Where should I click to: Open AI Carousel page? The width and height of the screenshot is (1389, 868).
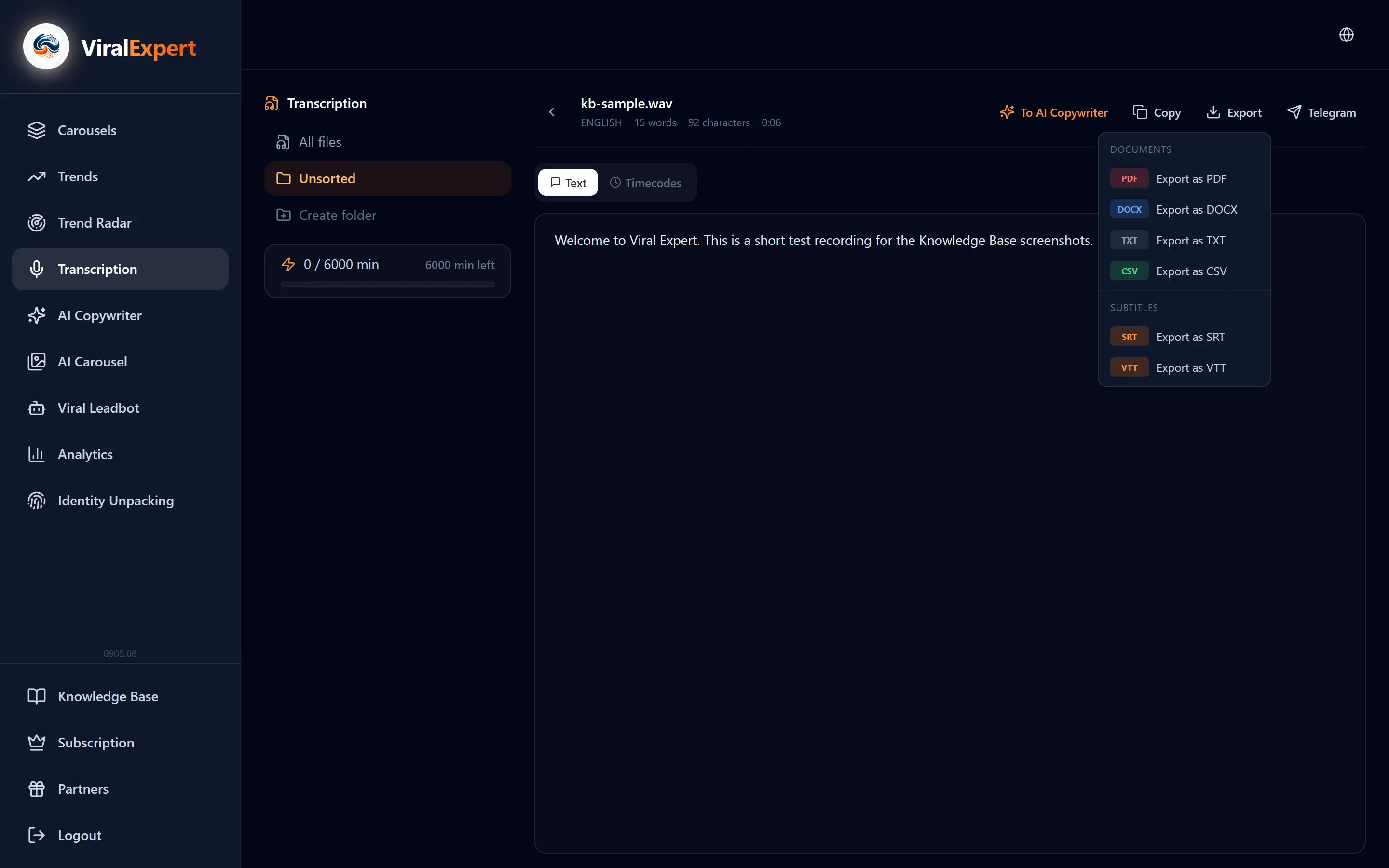pyautogui.click(x=120, y=362)
